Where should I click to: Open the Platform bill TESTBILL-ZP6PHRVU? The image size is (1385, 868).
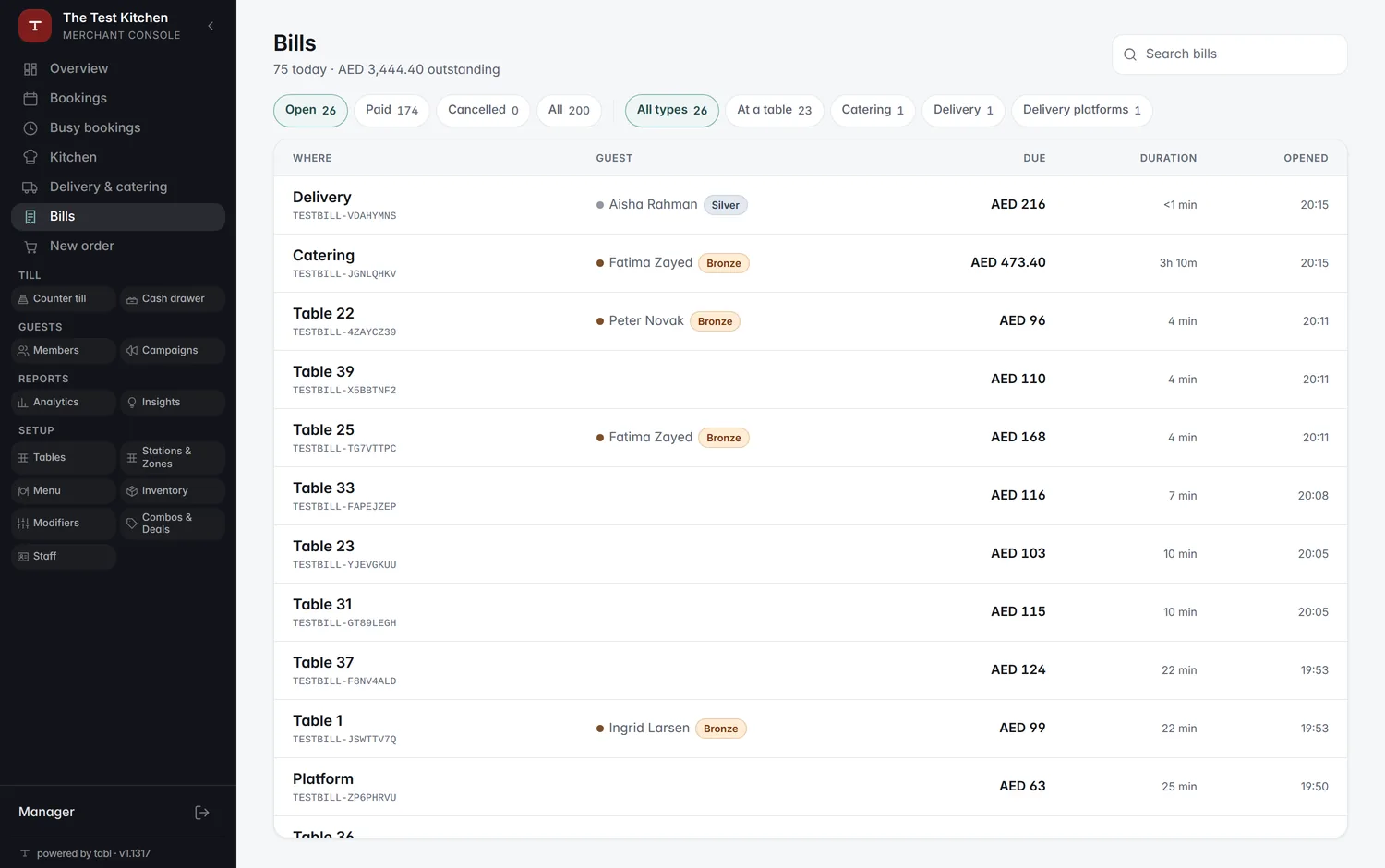(x=811, y=787)
